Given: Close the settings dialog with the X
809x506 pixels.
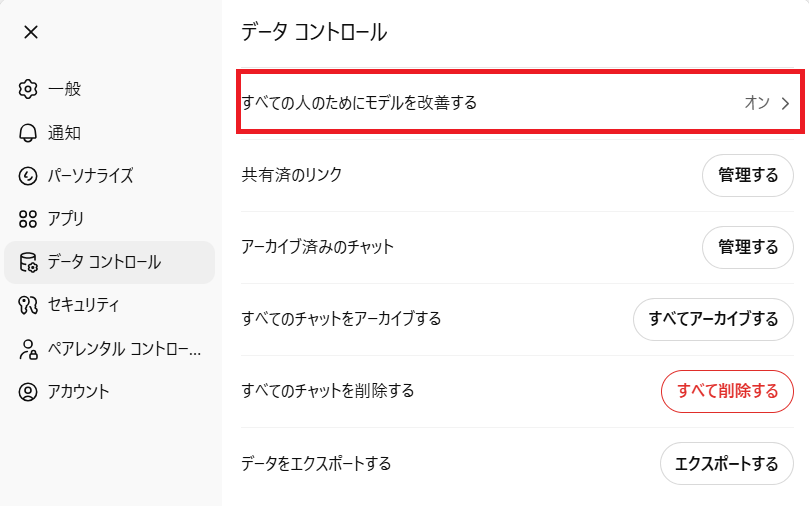Looking at the screenshot, I should [x=31, y=32].
